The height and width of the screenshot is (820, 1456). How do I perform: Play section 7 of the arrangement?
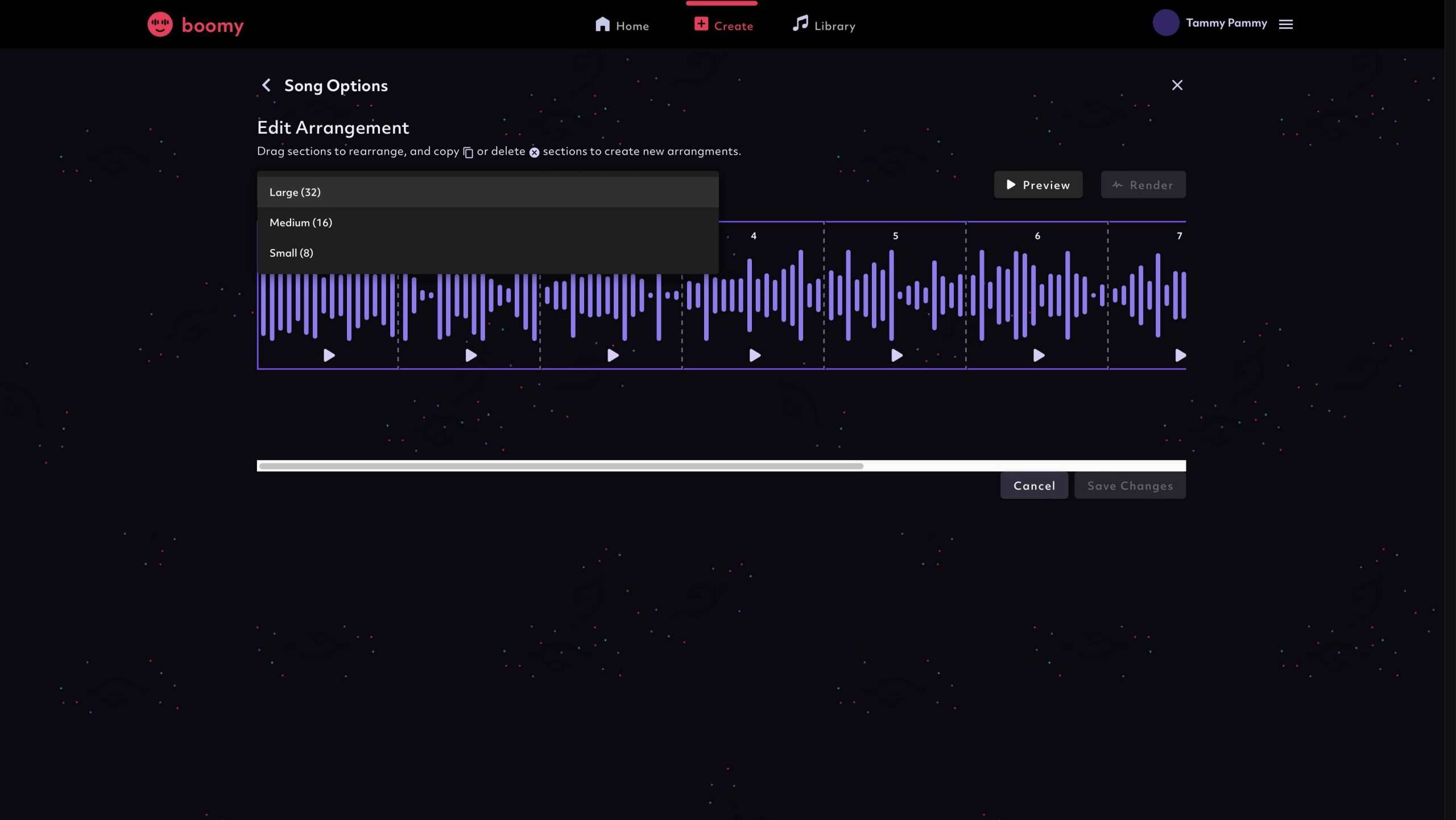pyautogui.click(x=1180, y=355)
